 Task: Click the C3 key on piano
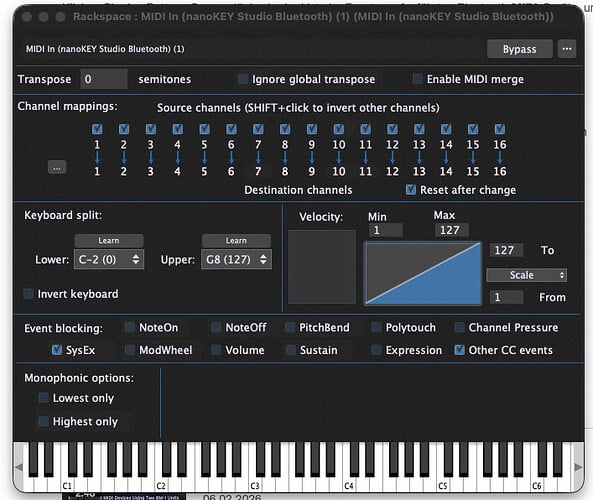(255, 485)
